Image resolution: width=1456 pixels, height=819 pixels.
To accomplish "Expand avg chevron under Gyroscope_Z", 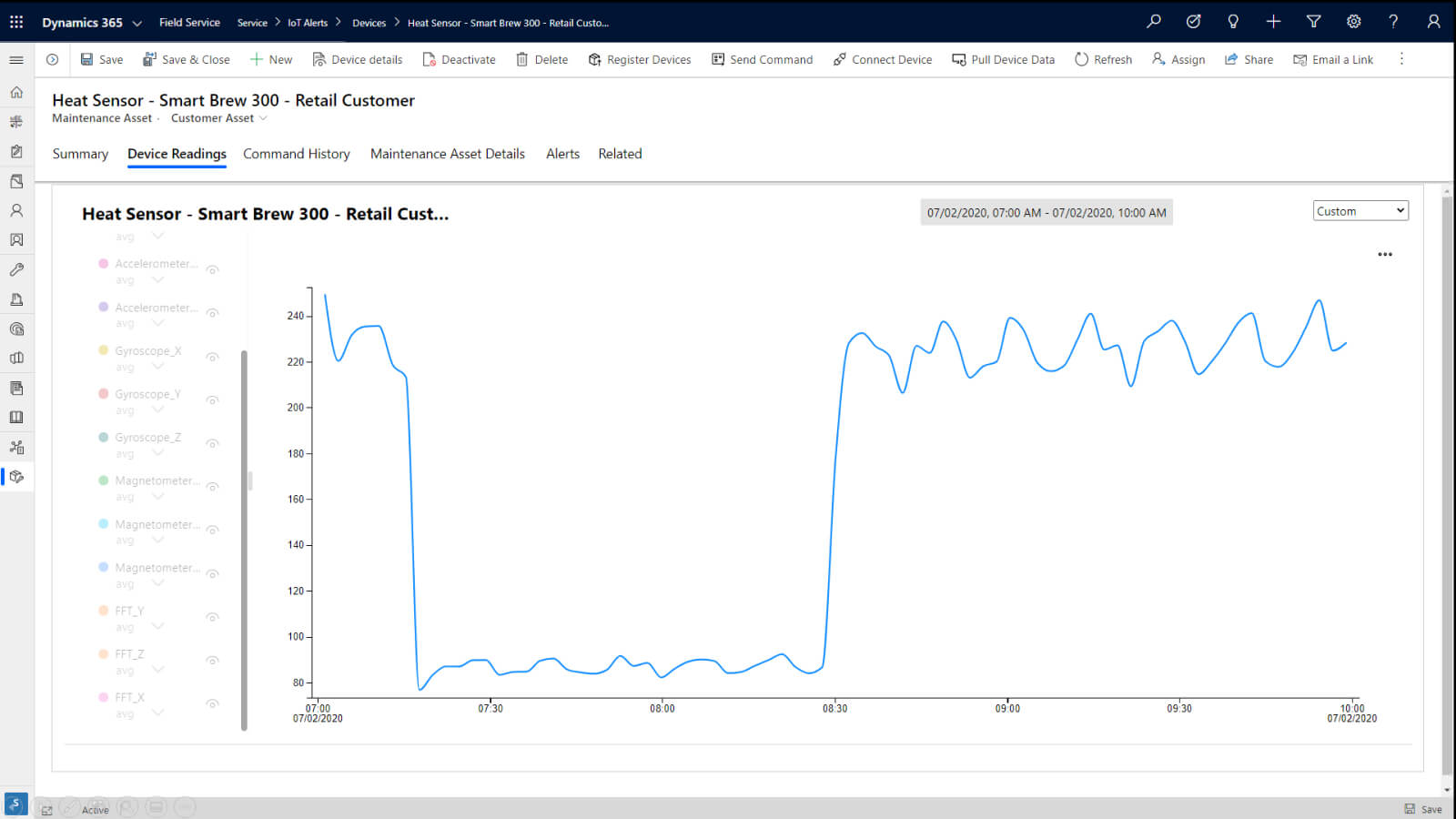I will click(158, 453).
